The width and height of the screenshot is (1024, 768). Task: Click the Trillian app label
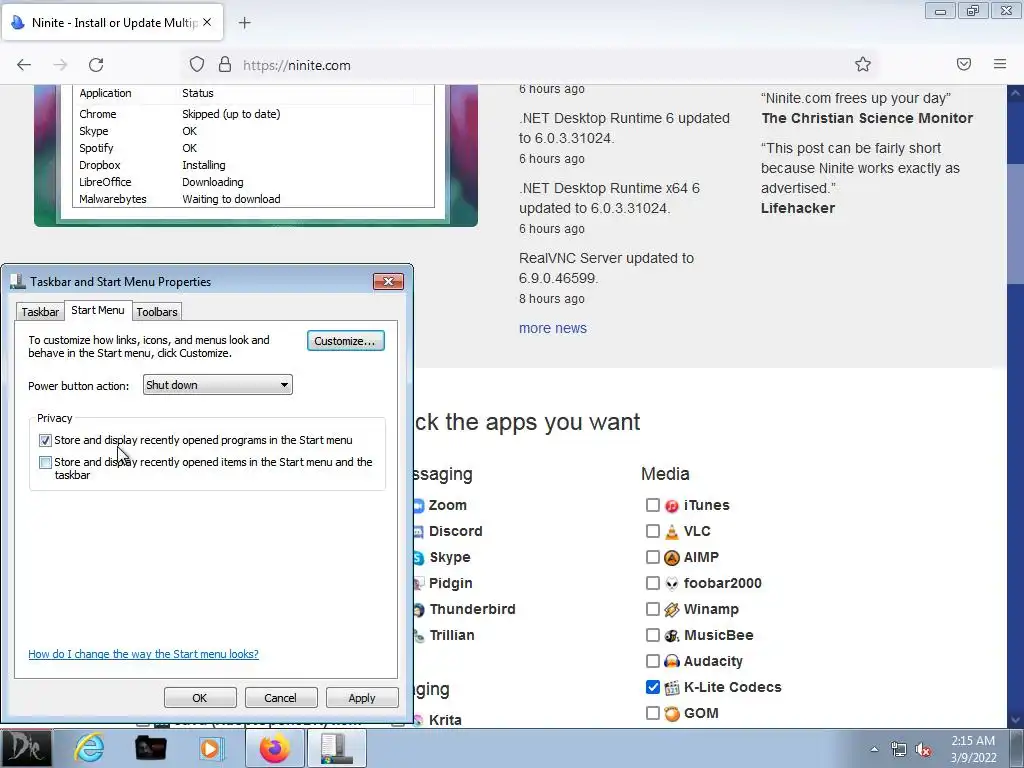coord(451,635)
